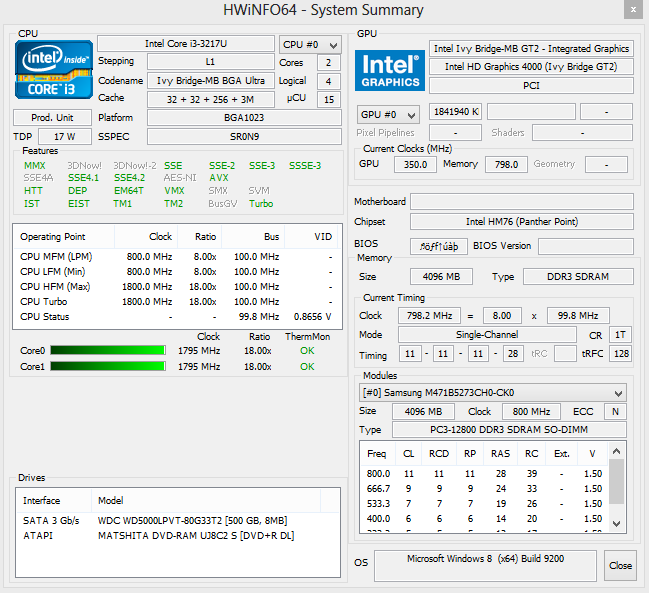Select the CPU Turbo row
This screenshot has width=649, height=593.
pyautogui.click(x=177, y=301)
